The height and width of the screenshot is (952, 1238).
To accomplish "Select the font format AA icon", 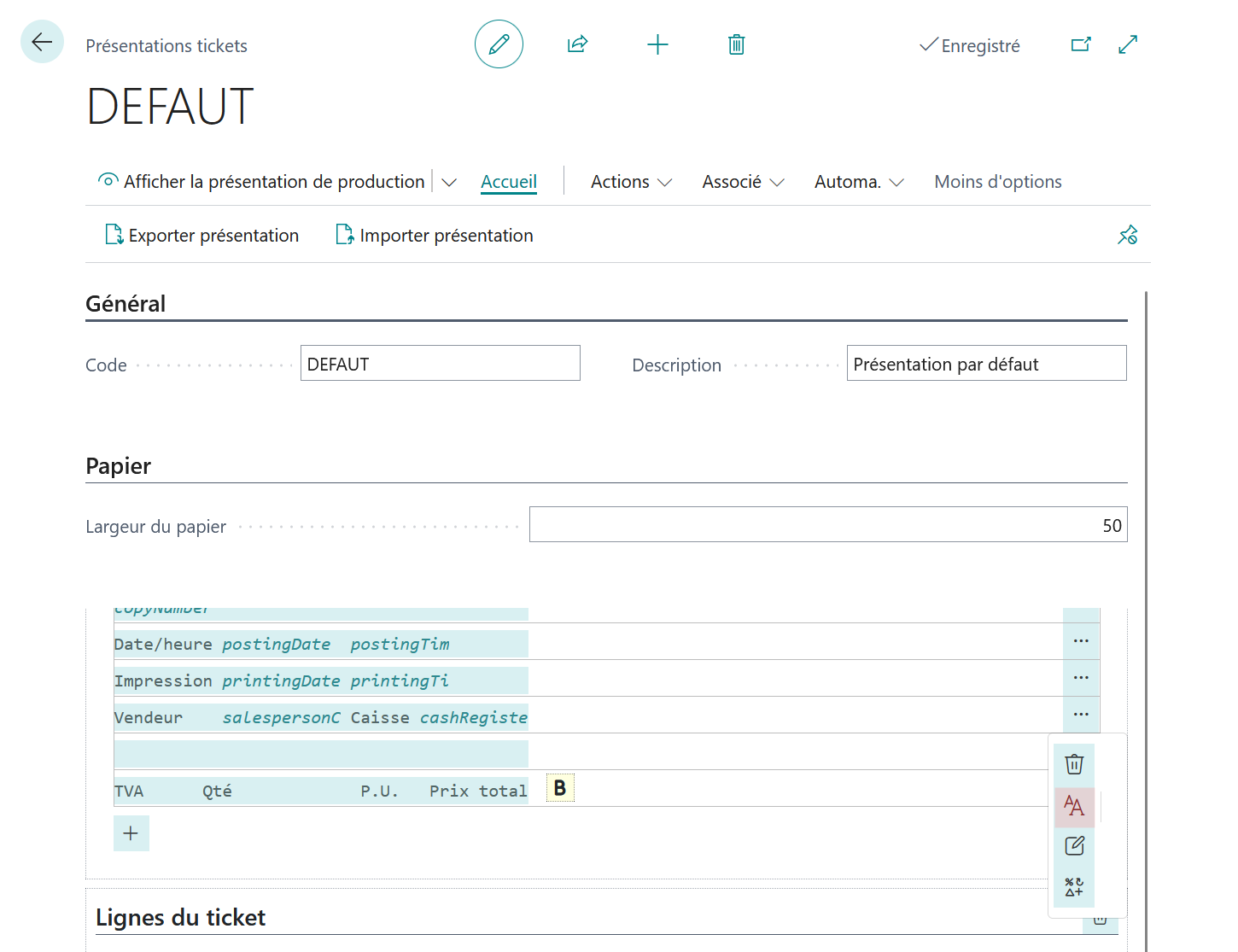I will tap(1074, 806).
